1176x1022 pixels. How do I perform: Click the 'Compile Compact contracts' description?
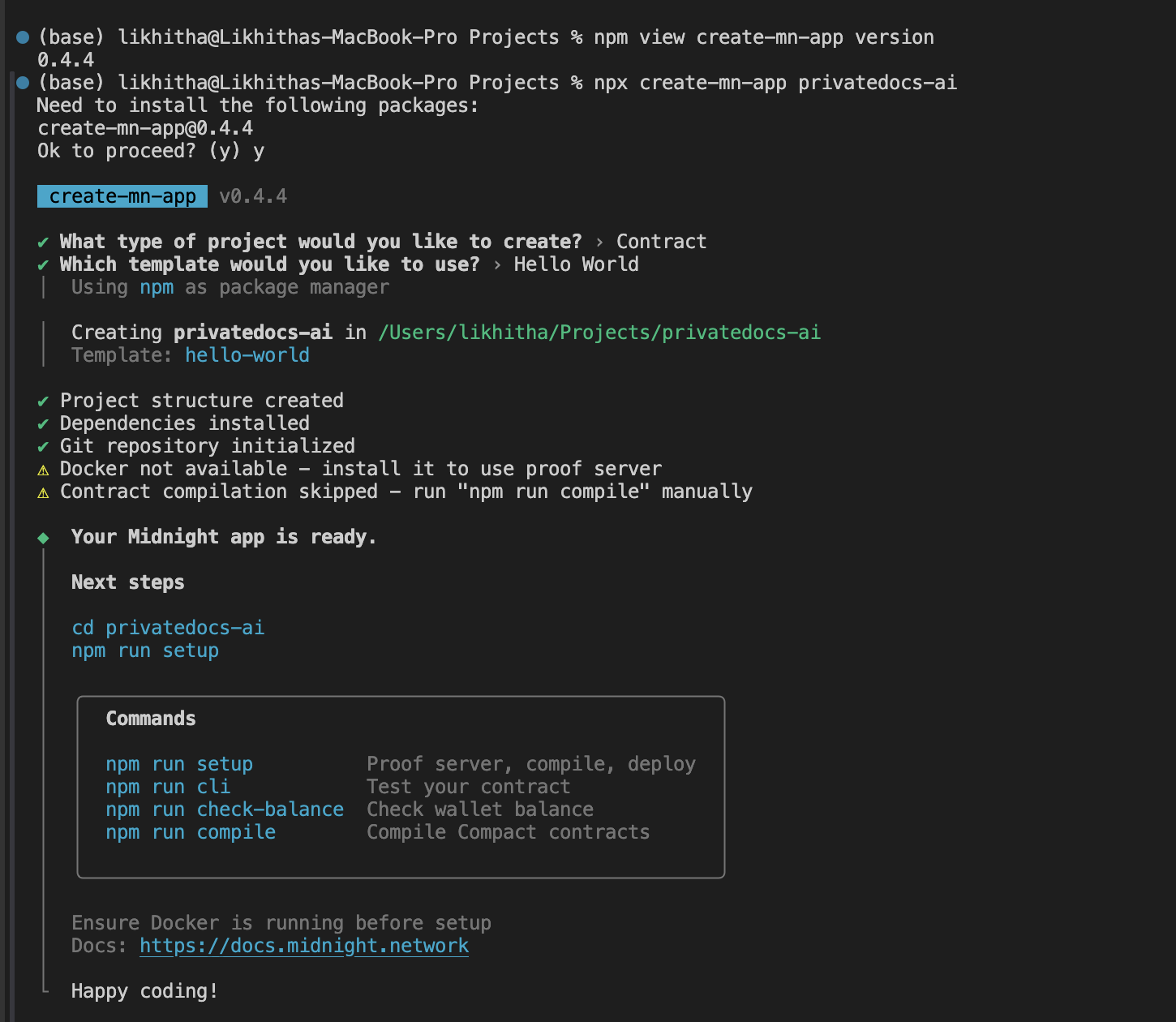[x=509, y=832]
